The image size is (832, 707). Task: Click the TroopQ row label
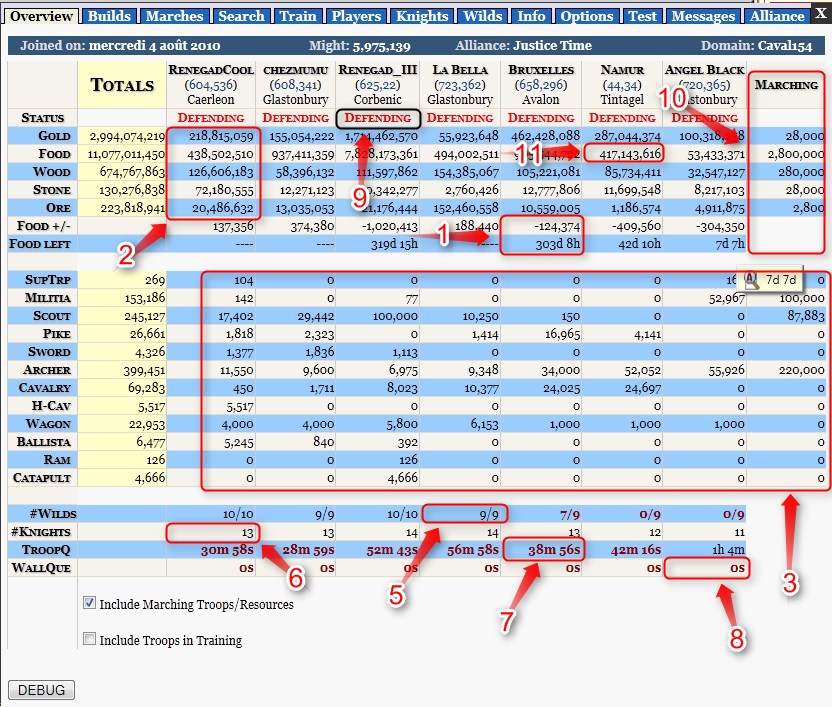click(x=46, y=550)
